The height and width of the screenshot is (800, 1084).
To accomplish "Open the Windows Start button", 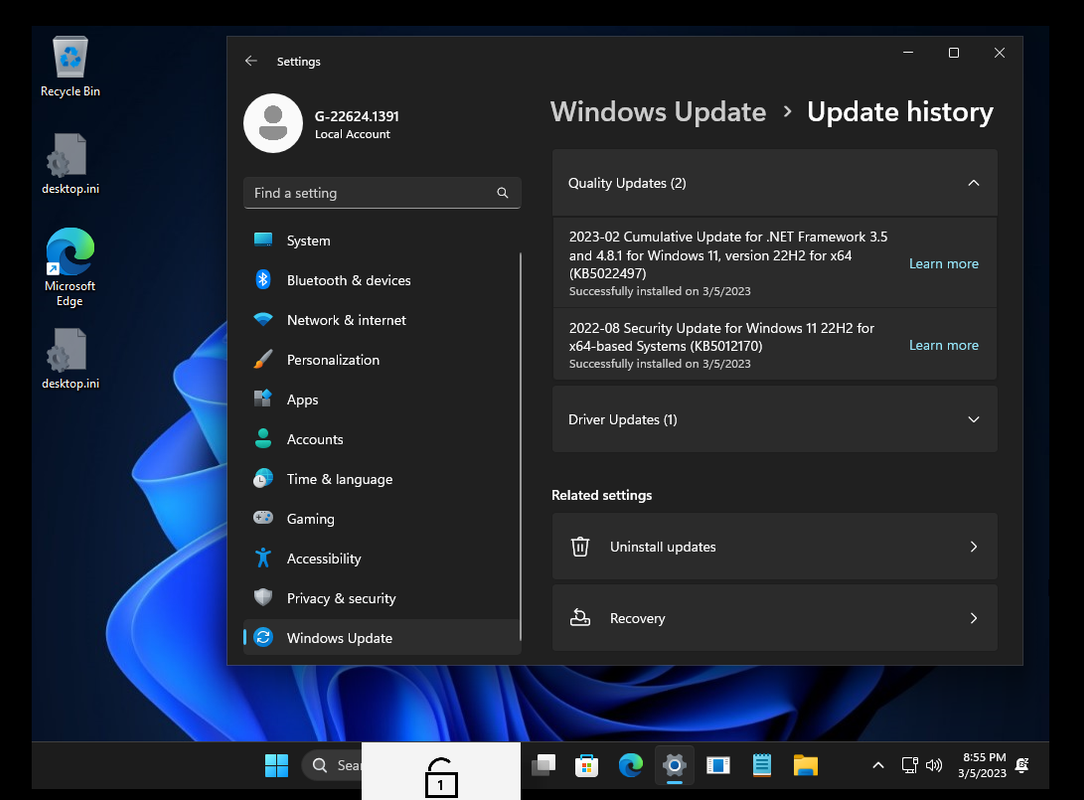I will (277, 765).
